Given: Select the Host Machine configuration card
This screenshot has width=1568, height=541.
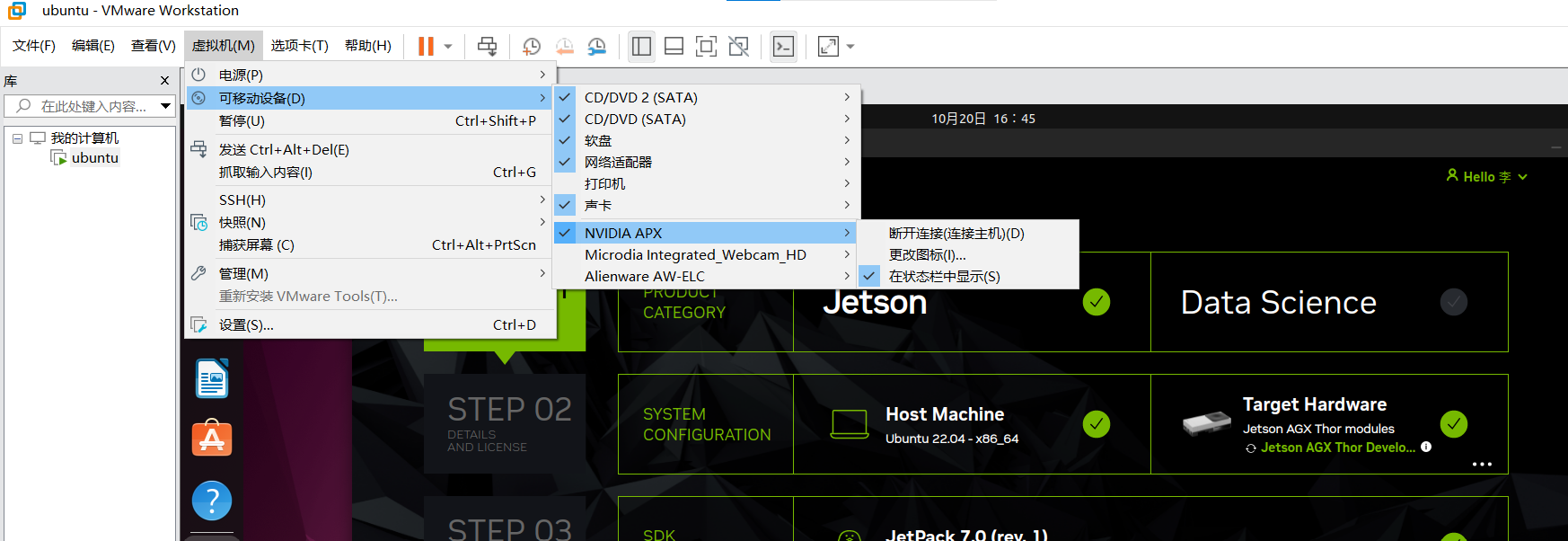Looking at the screenshot, I should 972,424.
